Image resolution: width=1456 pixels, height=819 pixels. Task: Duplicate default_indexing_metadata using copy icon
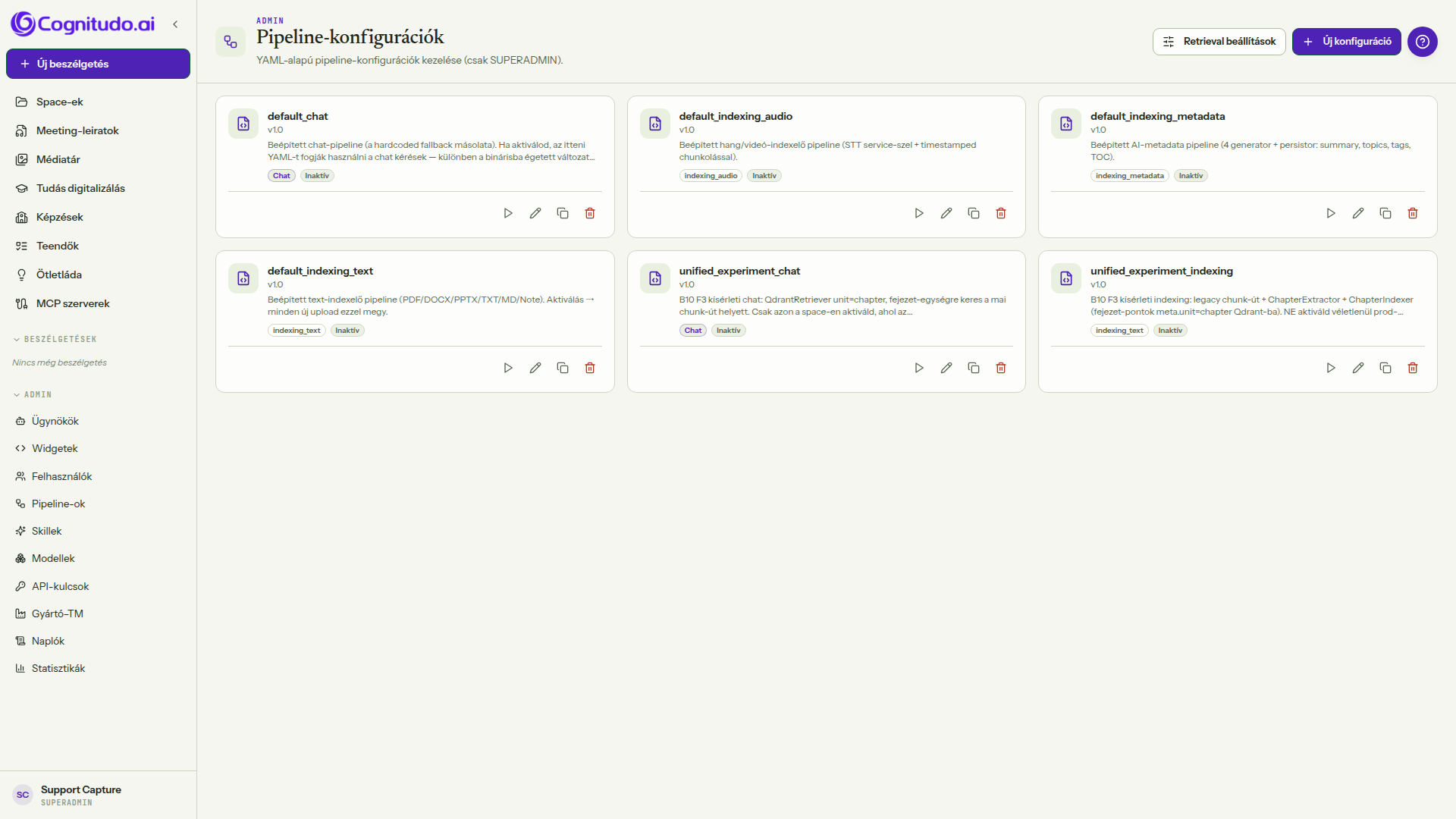(1385, 213)
